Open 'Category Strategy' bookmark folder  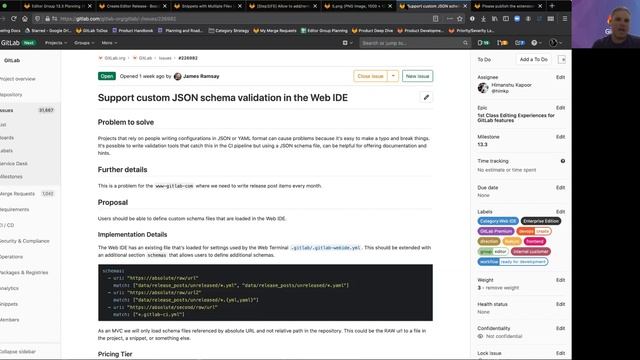click(229, 31)
